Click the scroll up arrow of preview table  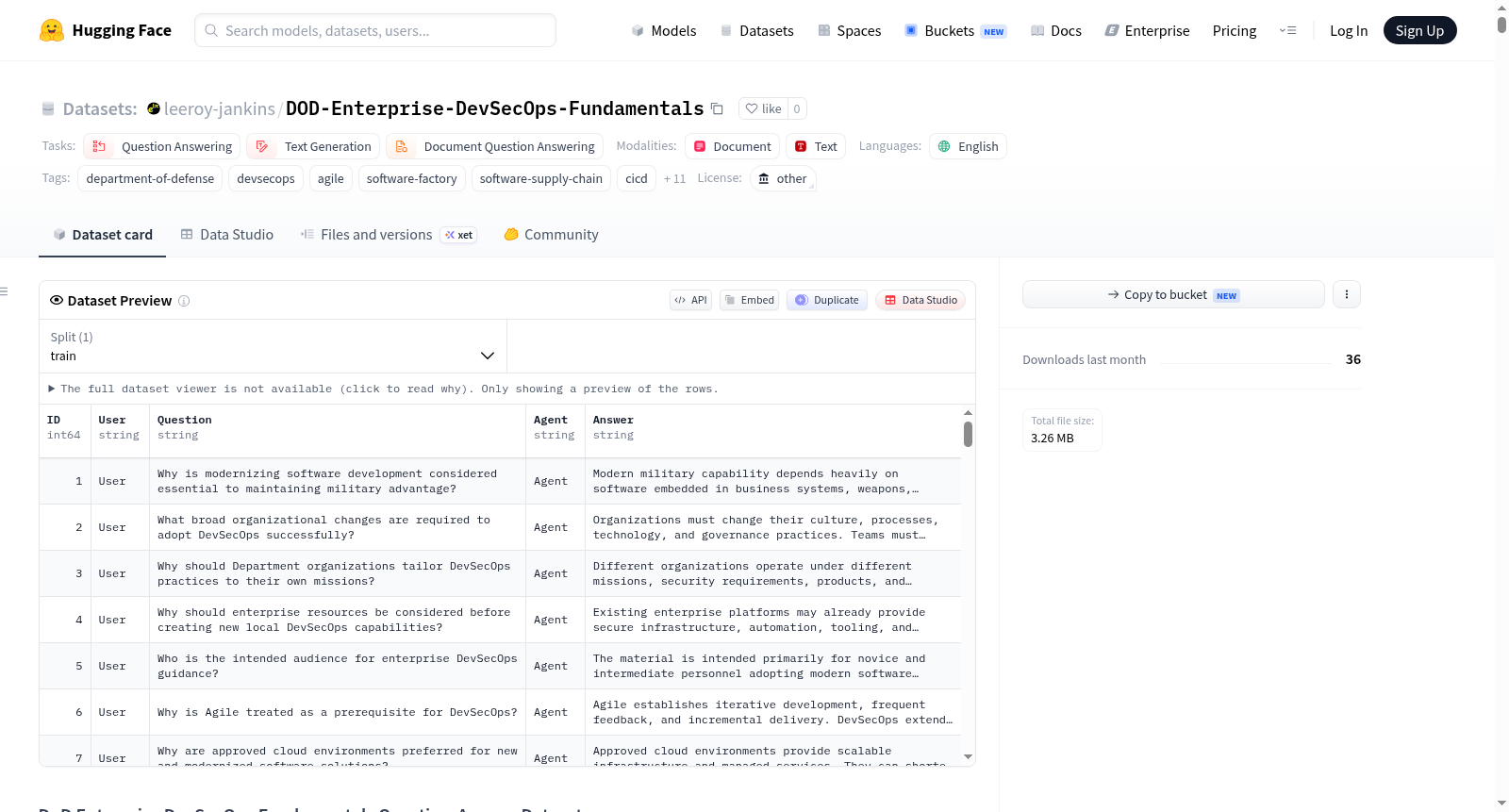coord(968,413)
